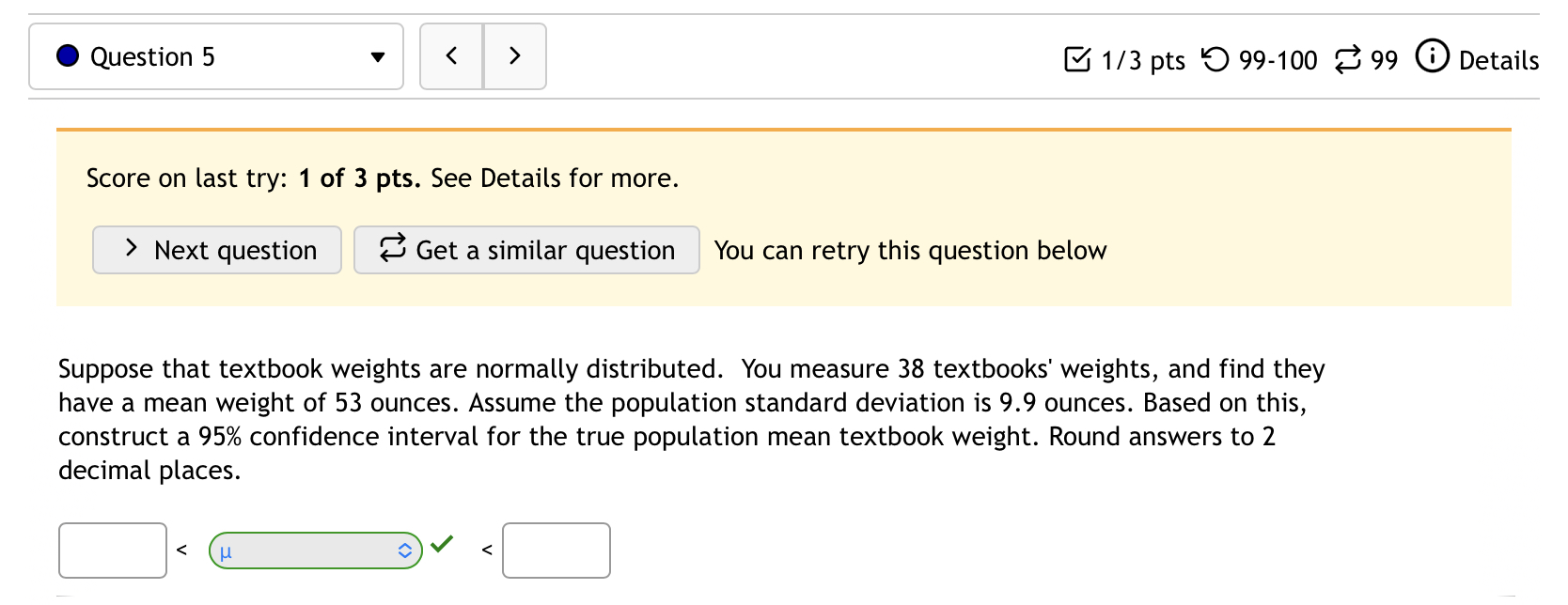Click the refresh icon in Get a similar question
Image resolution: width=1568 pixels, height=605 pixels.
391,249
